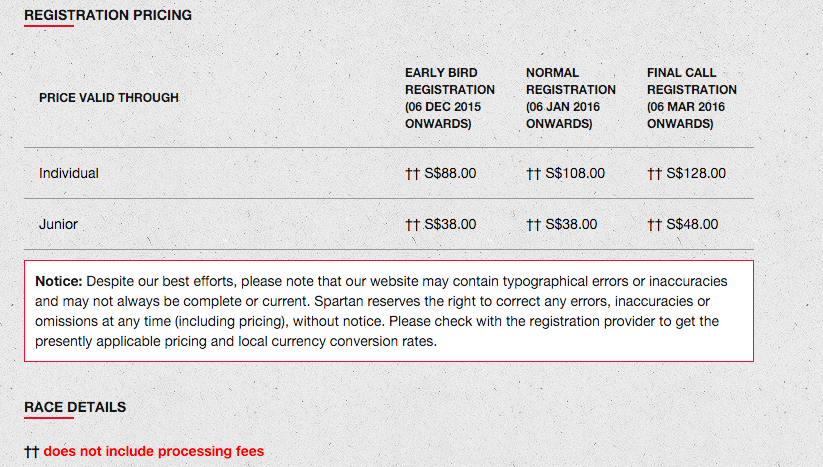The width and height of the screenshot is (823, 467).
Task: Click the Junior normal registration price S$38.00
Action: pos(571,224)
